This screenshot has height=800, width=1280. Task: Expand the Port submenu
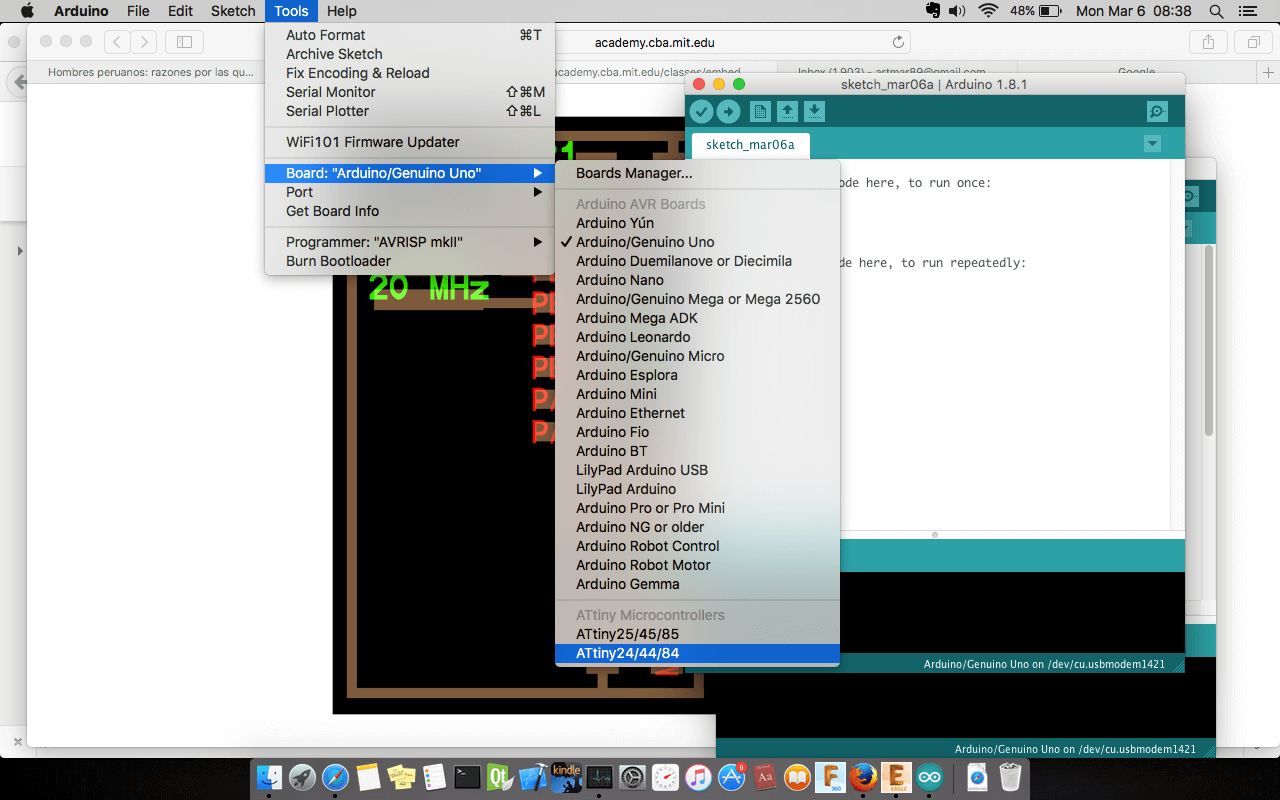click(x=410, y=192)
